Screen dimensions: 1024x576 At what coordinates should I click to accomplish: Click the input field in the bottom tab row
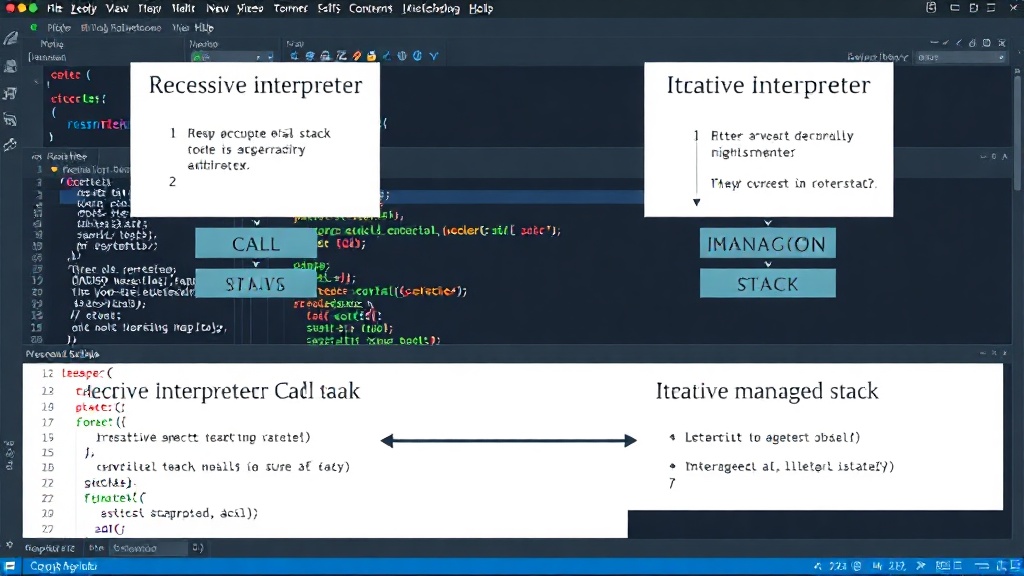pyautogui.click(x=150, y=548)
